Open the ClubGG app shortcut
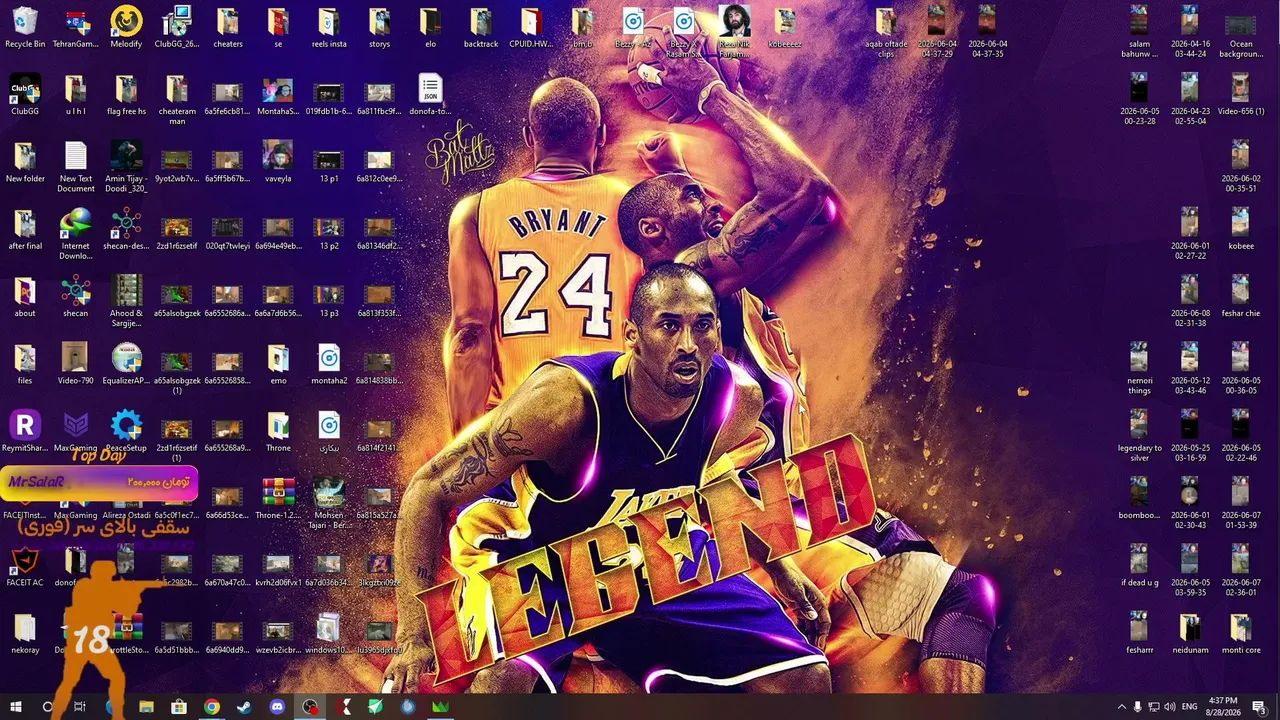 pyautogui.click(x=25, y=94)
